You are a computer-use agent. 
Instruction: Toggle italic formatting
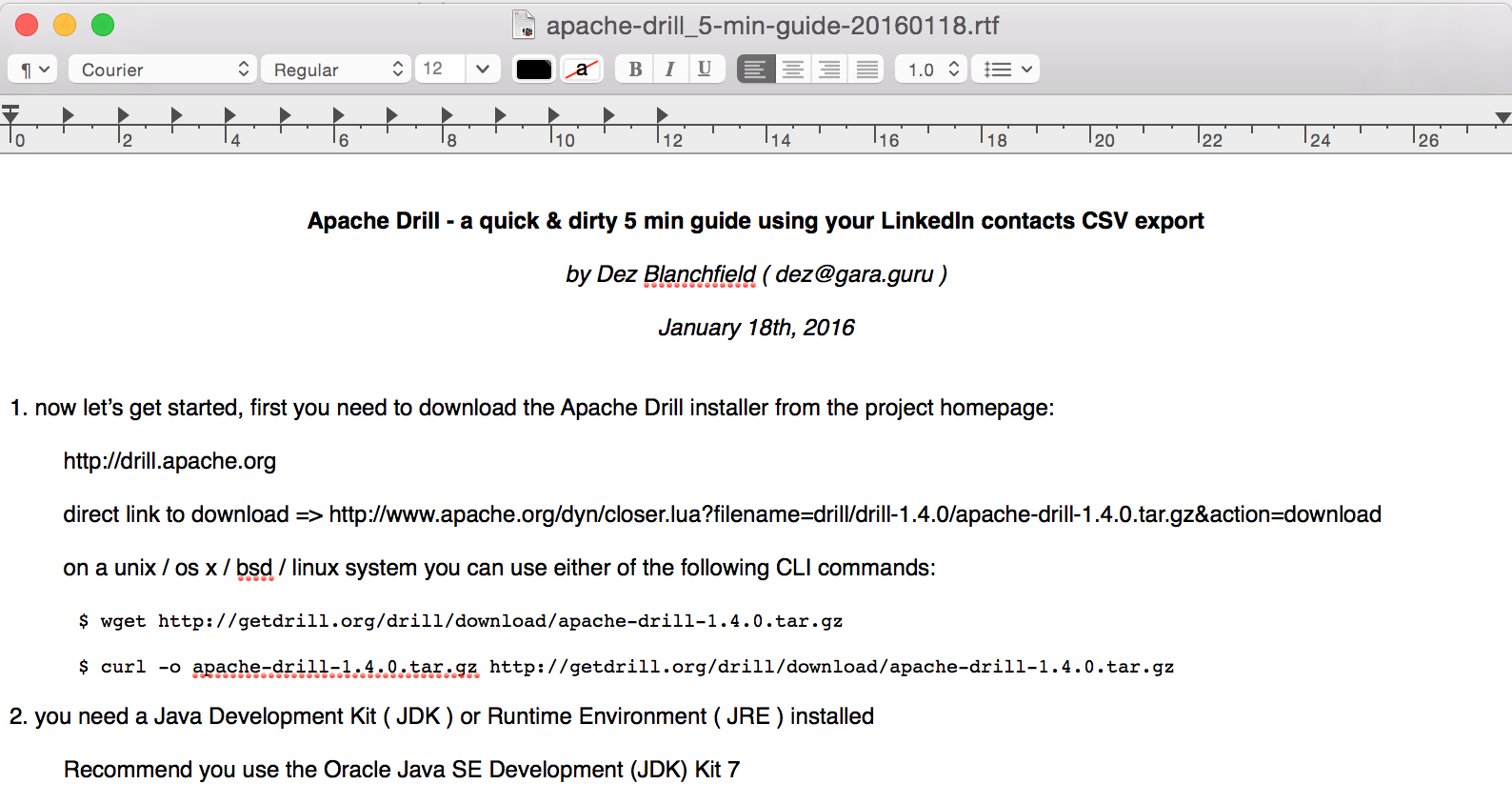pos(670,70)
